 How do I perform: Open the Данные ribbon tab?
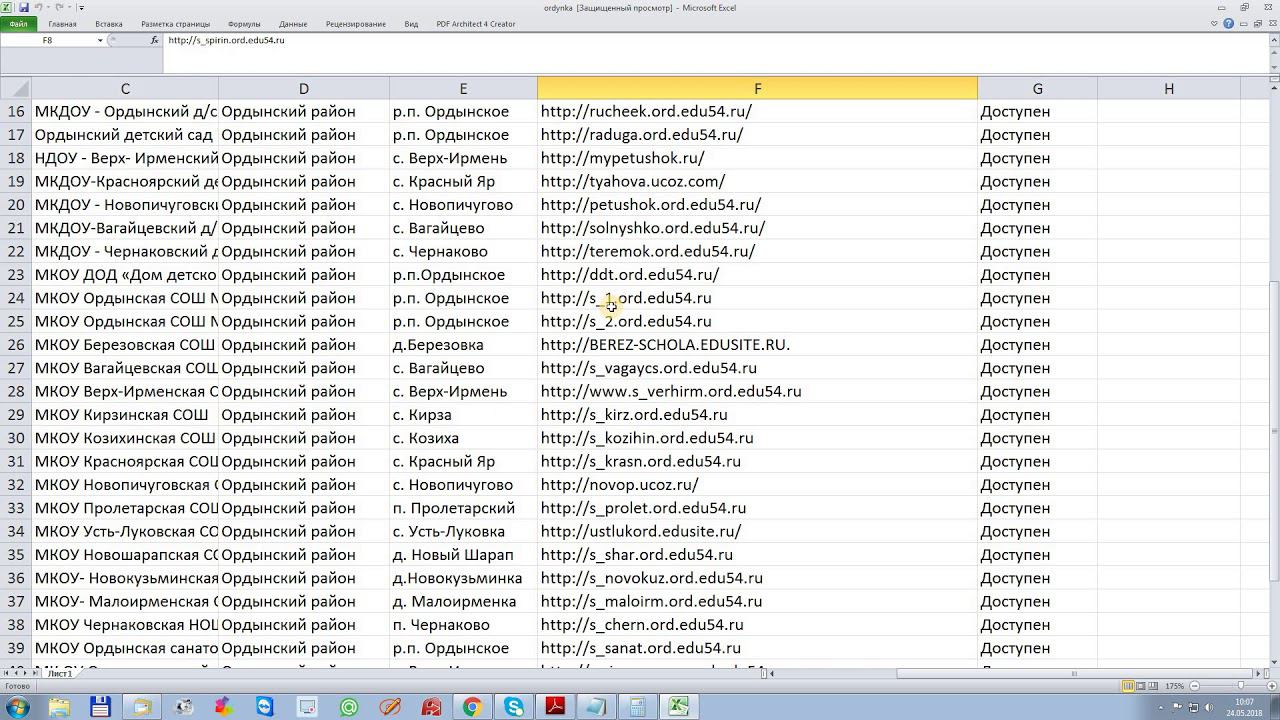[x=293, y=24]
